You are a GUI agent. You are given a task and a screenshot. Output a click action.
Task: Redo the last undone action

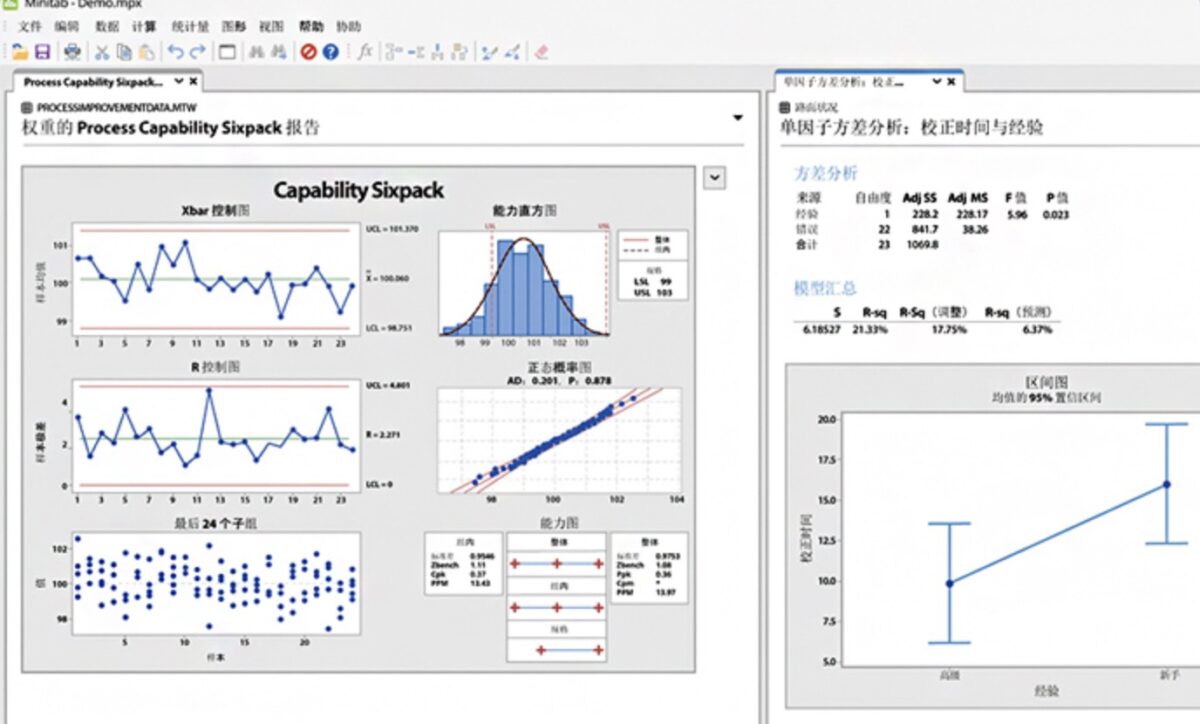(197, 52)
